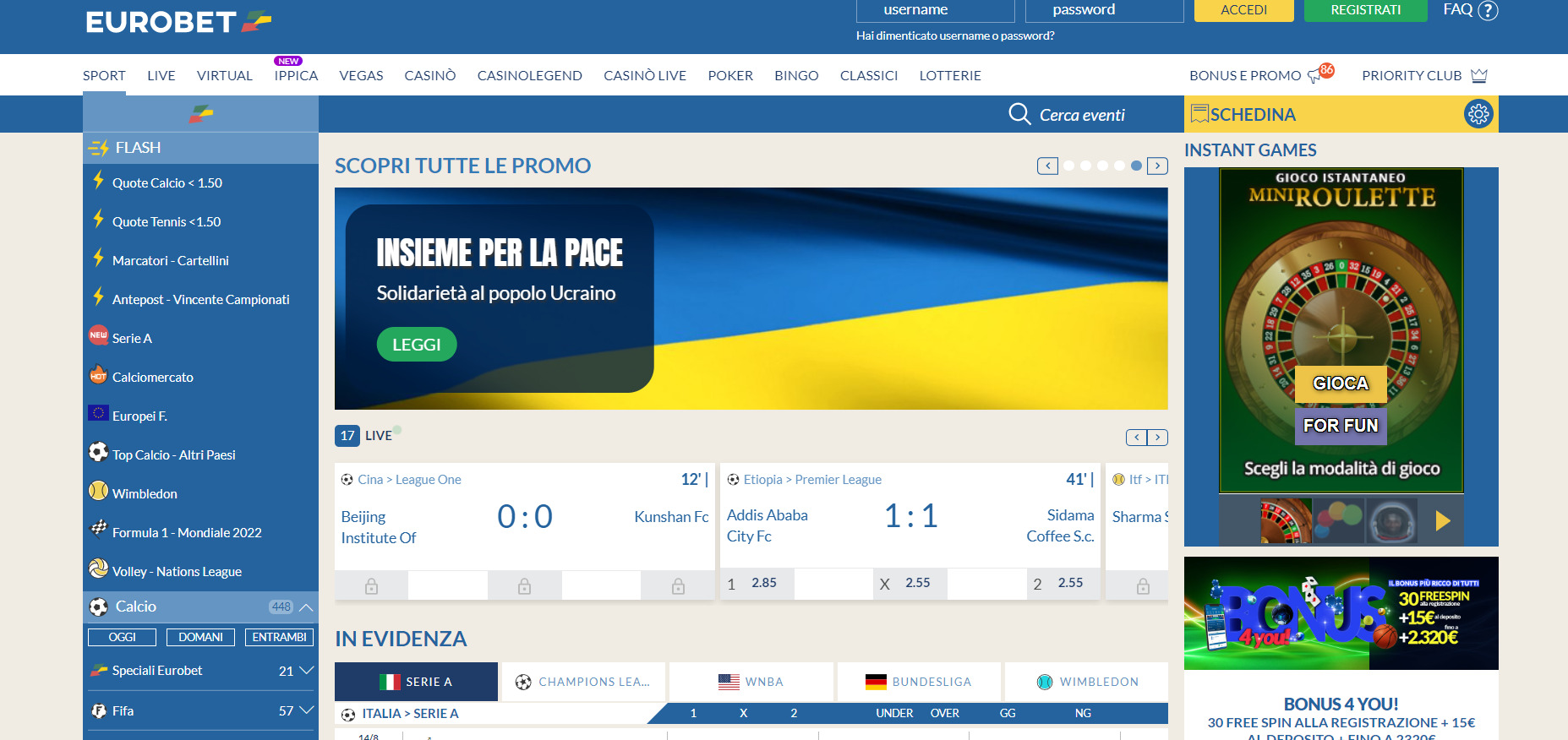Switch to the CHAMPIONS LEA... tab

[x=583, y=682]
